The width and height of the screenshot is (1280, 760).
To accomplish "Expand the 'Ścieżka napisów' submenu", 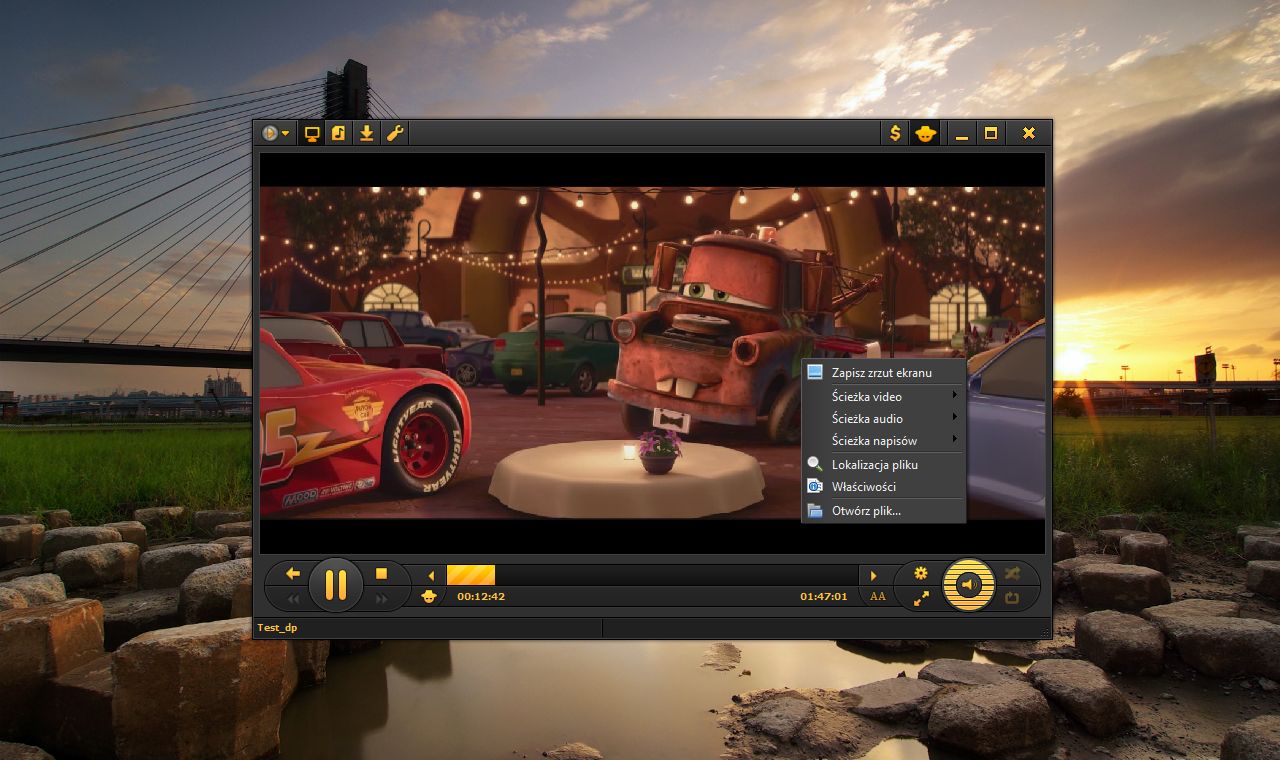I will coord(884,440).
